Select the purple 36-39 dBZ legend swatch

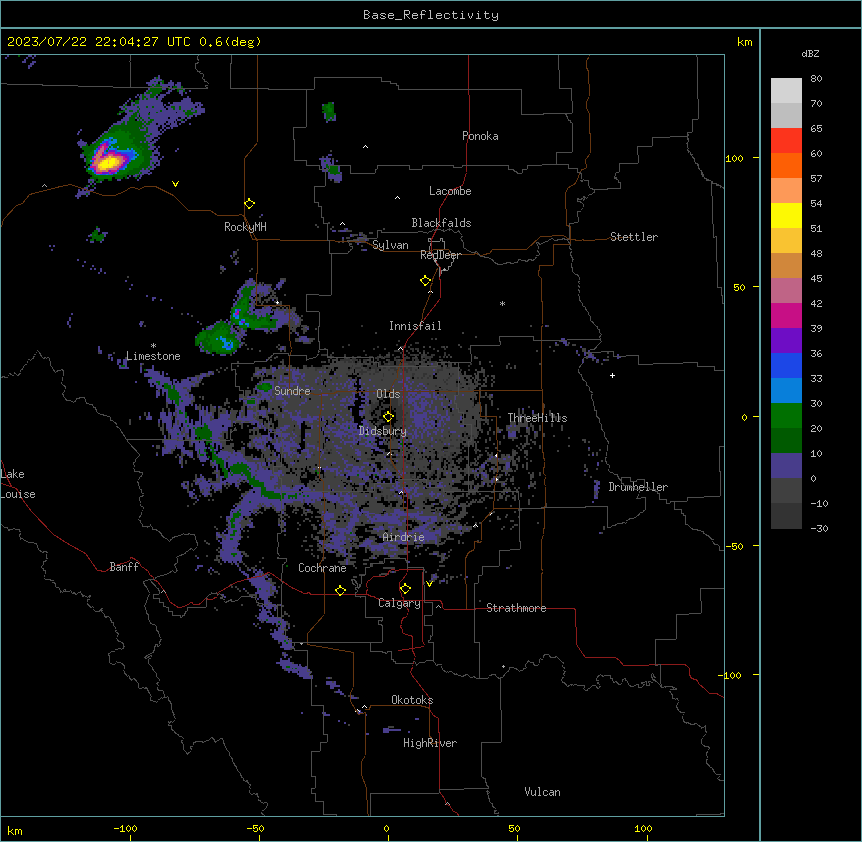point(786,341)
